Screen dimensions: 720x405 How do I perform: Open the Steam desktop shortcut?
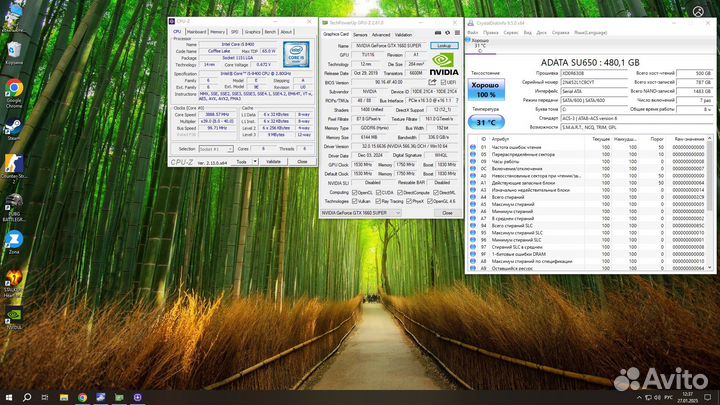tap(14, 129)
